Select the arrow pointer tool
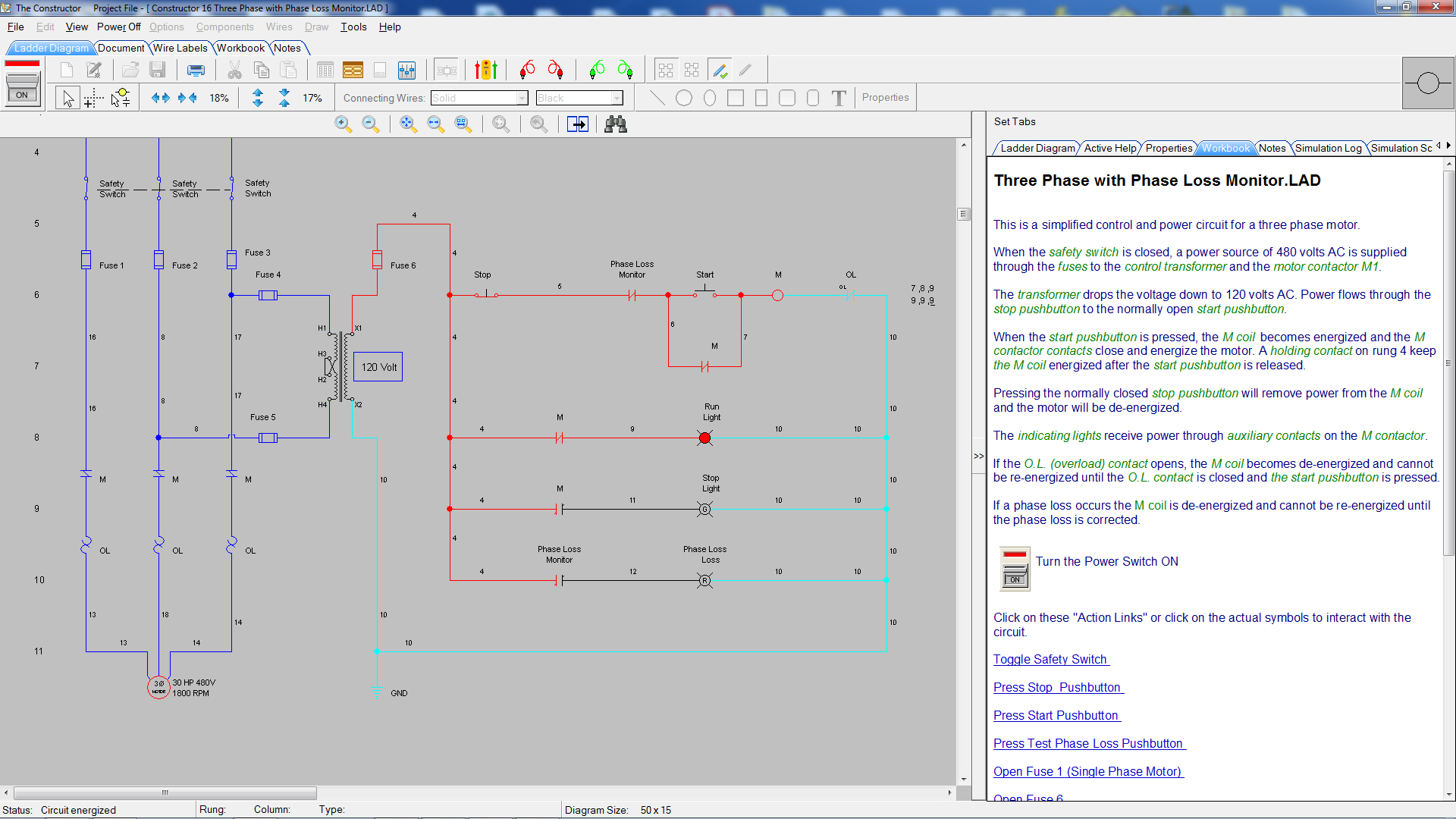Viewport: 1456px width, 819px height. [68, 98]
